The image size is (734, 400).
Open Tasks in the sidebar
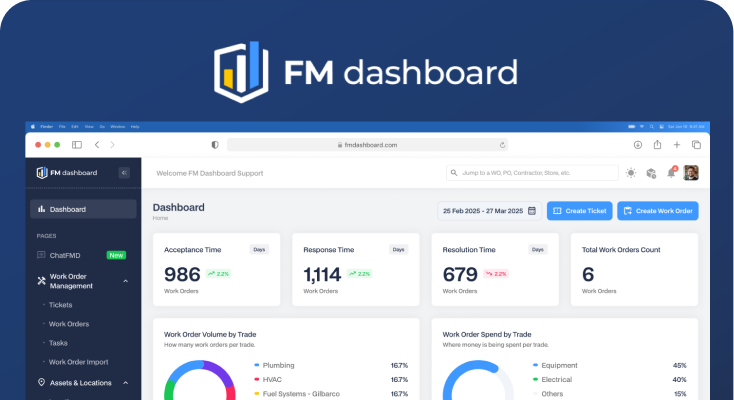[58, 343]
